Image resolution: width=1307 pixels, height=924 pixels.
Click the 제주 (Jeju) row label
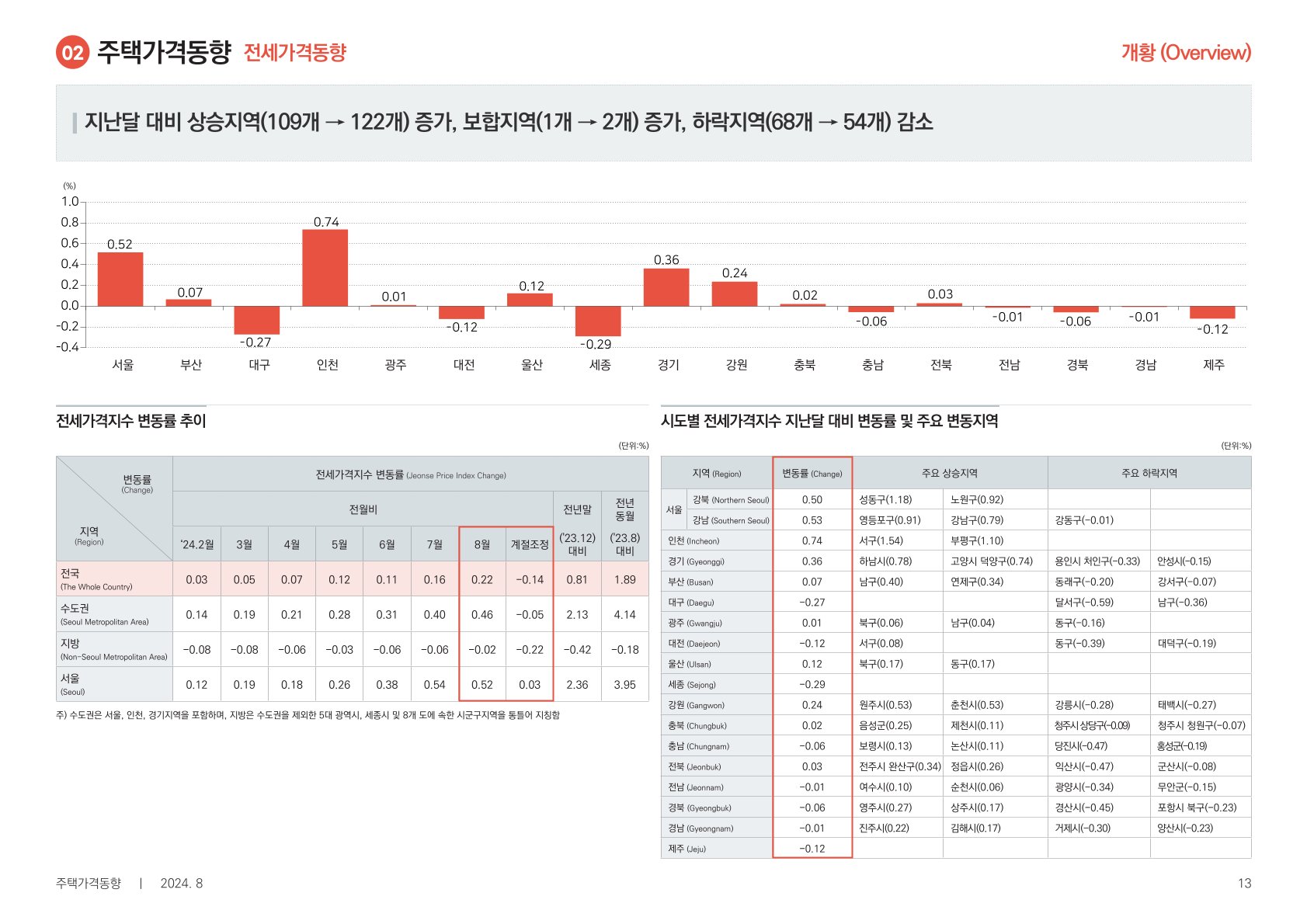(x=687, y=849)
